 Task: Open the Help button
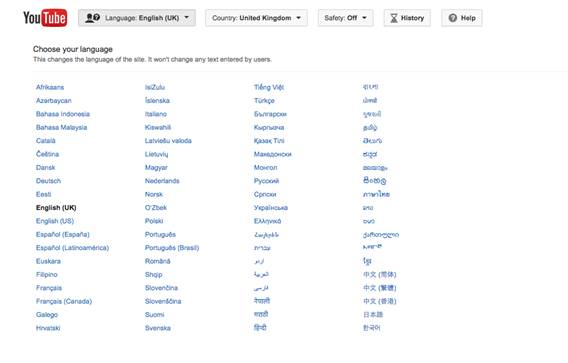462,18
